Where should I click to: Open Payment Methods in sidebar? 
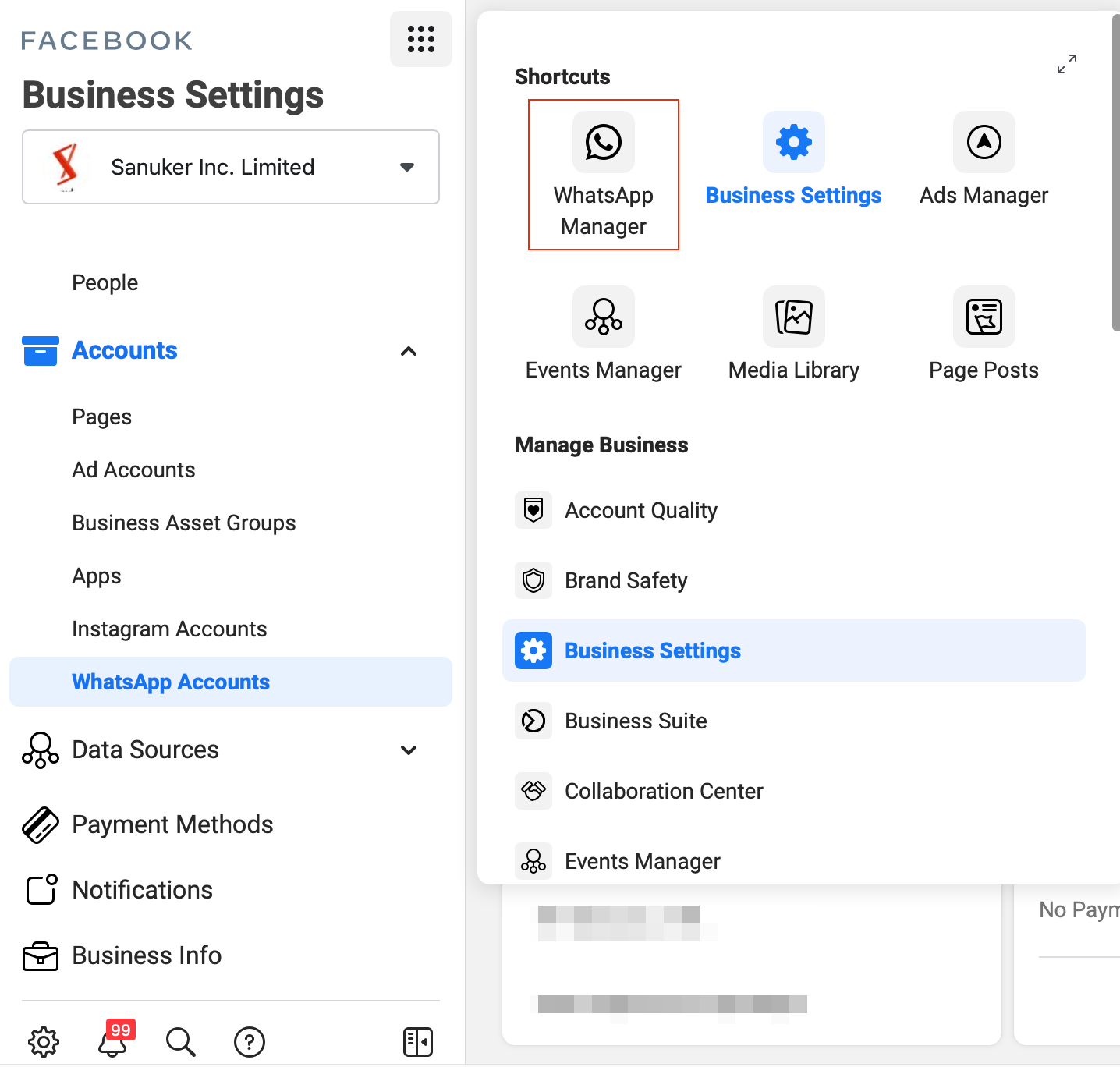coord(172,824)
